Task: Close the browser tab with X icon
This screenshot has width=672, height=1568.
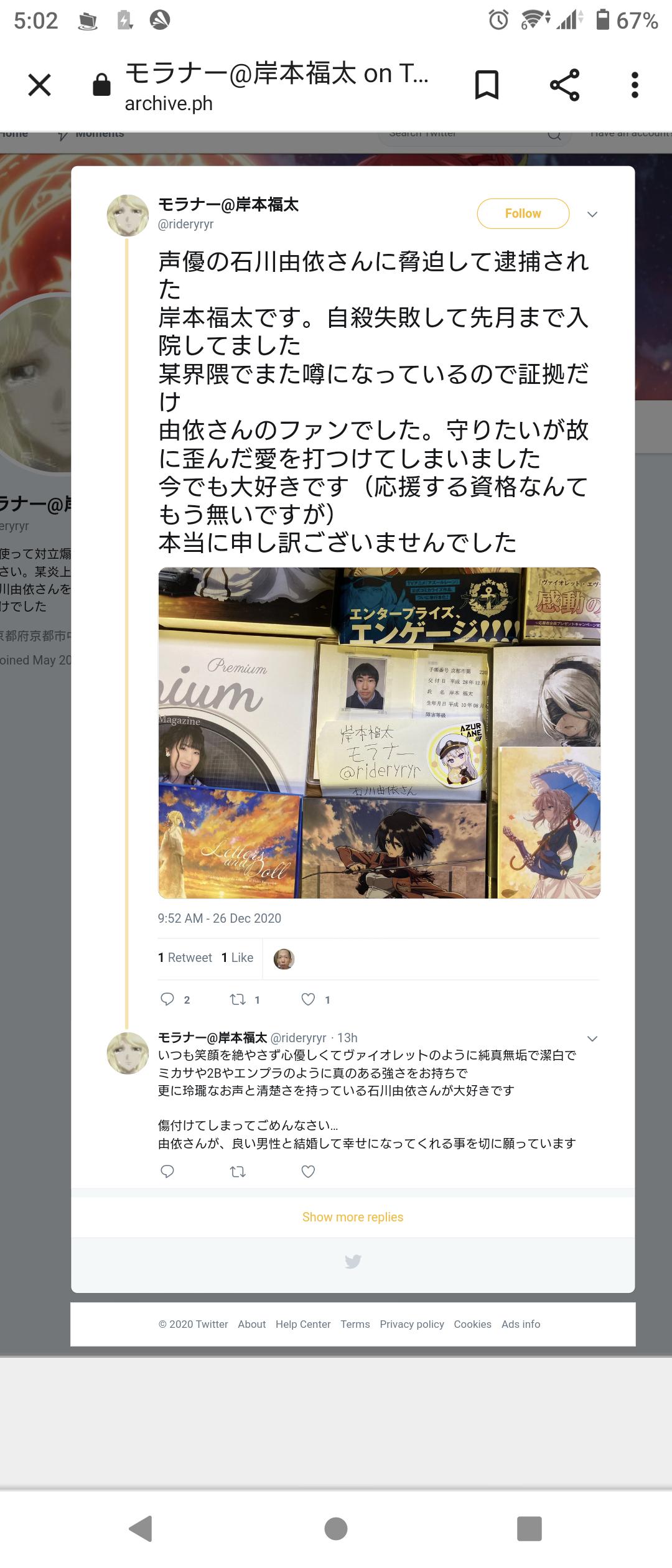Action: (40, 85)
